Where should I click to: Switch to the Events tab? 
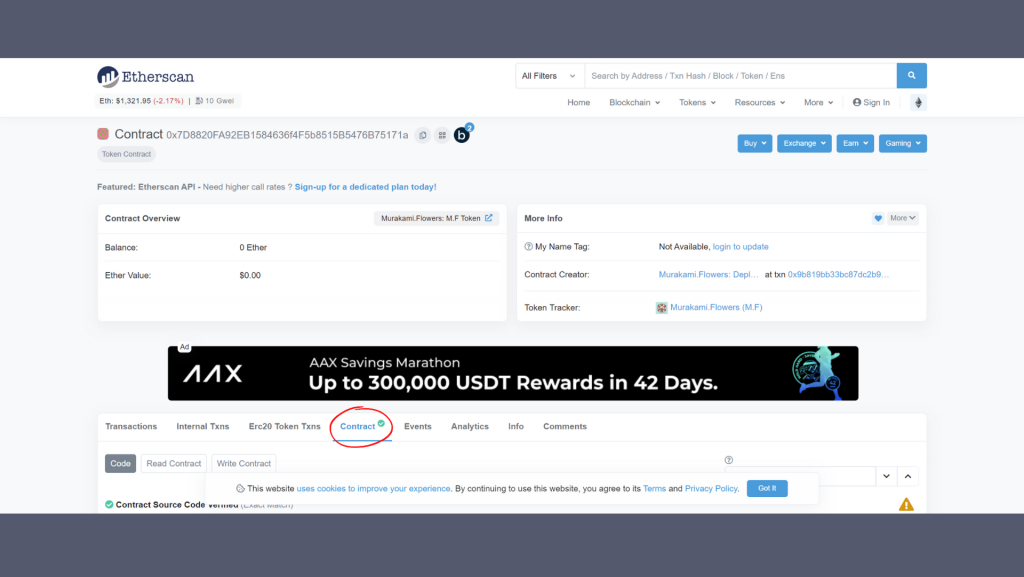(x=417, y=426)
